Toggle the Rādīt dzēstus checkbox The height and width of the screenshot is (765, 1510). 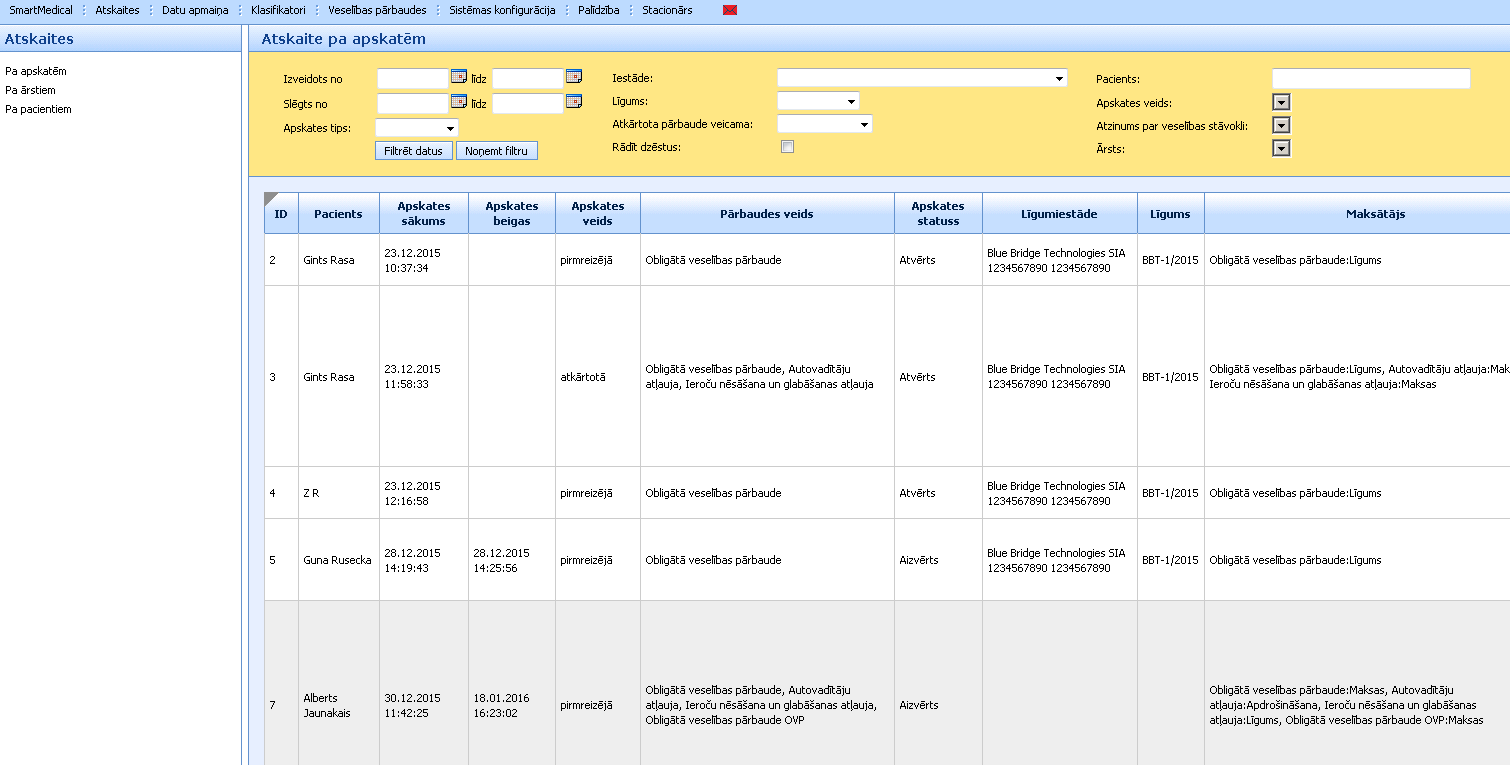point(787,147)
